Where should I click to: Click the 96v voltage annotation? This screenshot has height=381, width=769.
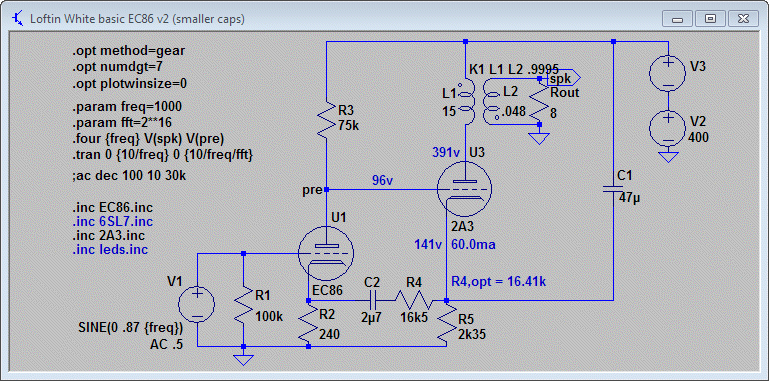pos(383,181)
